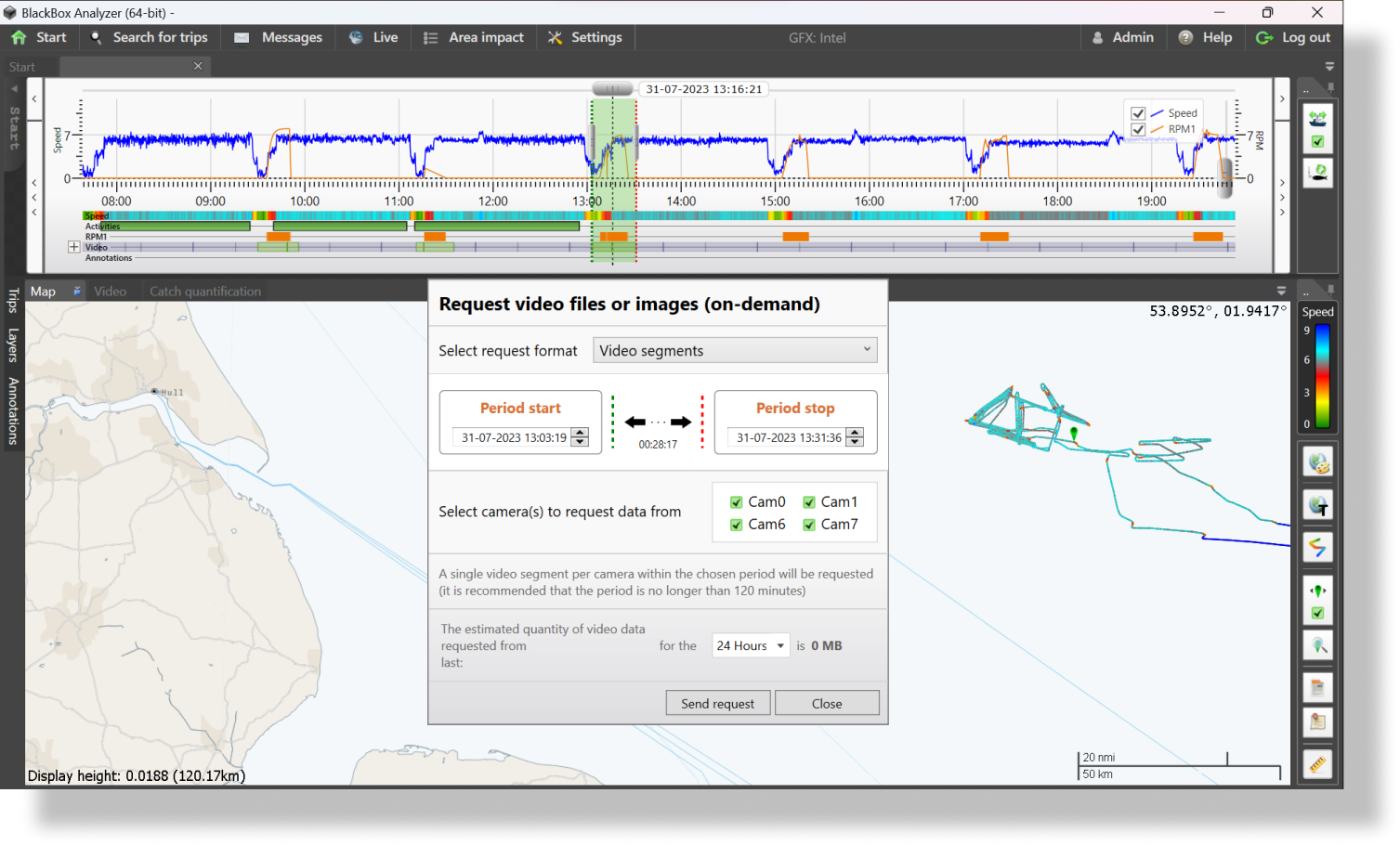Uncheck the Cam0 camera checkbox

click(x=737, y=502)
